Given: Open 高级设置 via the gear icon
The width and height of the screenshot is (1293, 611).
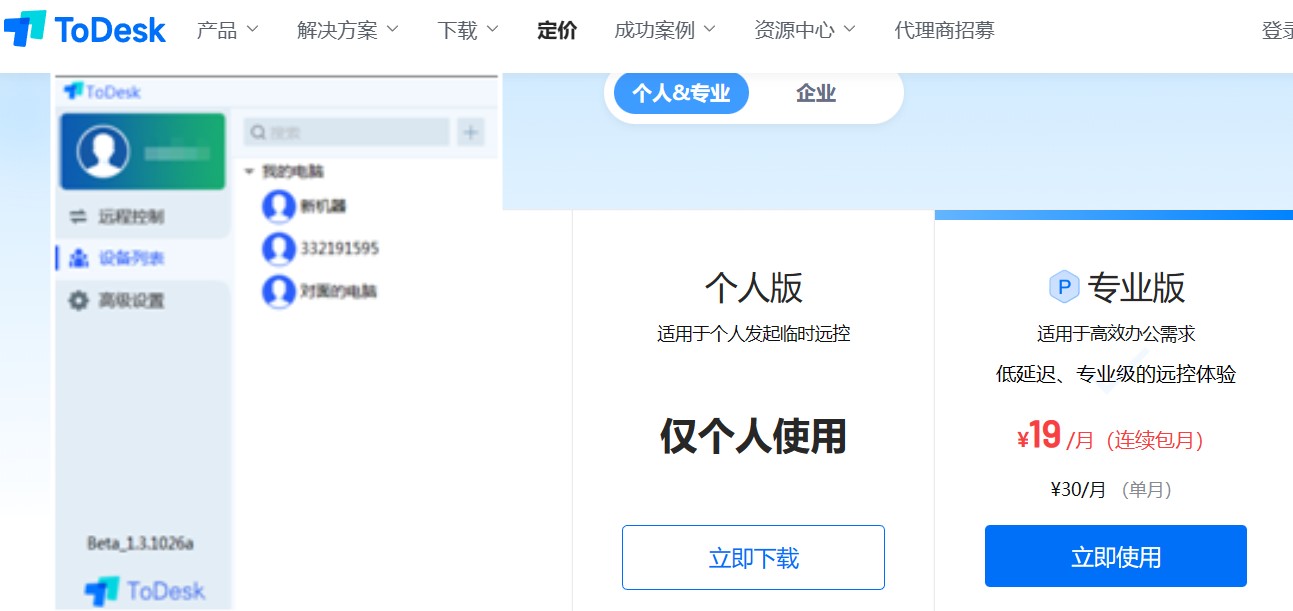Looking at the screenshot, I should 78,301.
